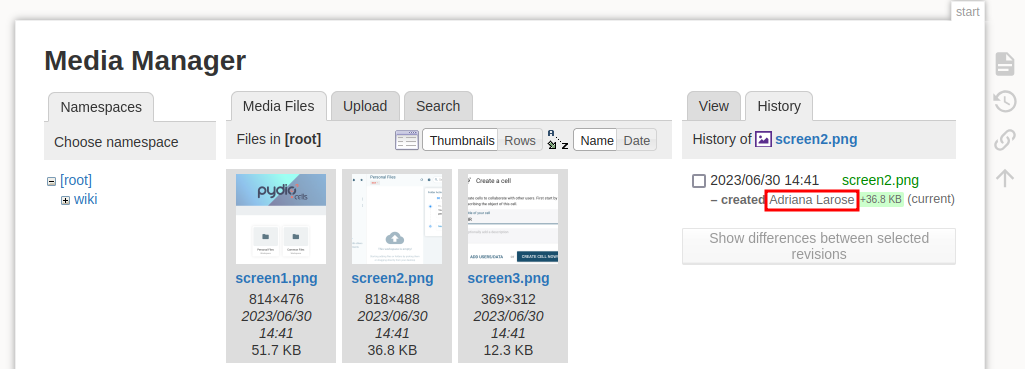Click green screen2.png revision link
The width and height of the screenshot is (1025, 369).
(x=880, y=181)
